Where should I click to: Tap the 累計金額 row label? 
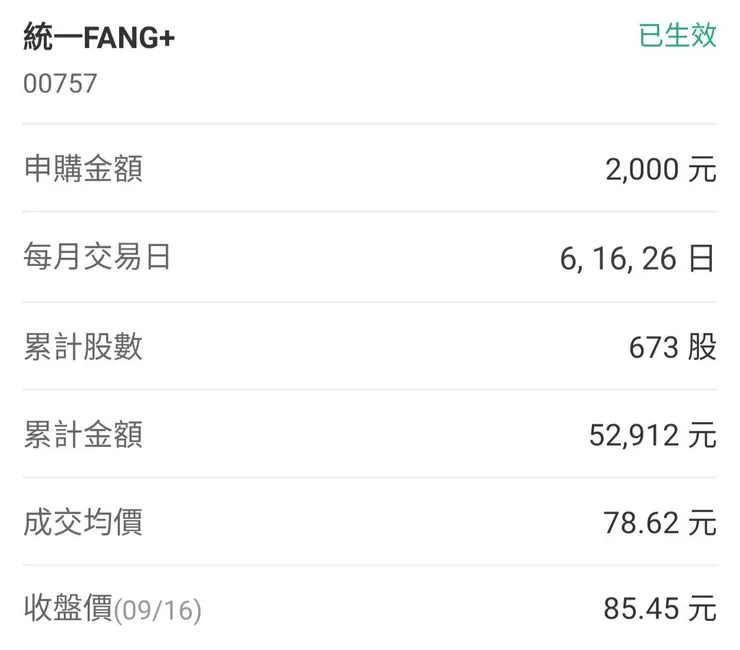[83, 434]
